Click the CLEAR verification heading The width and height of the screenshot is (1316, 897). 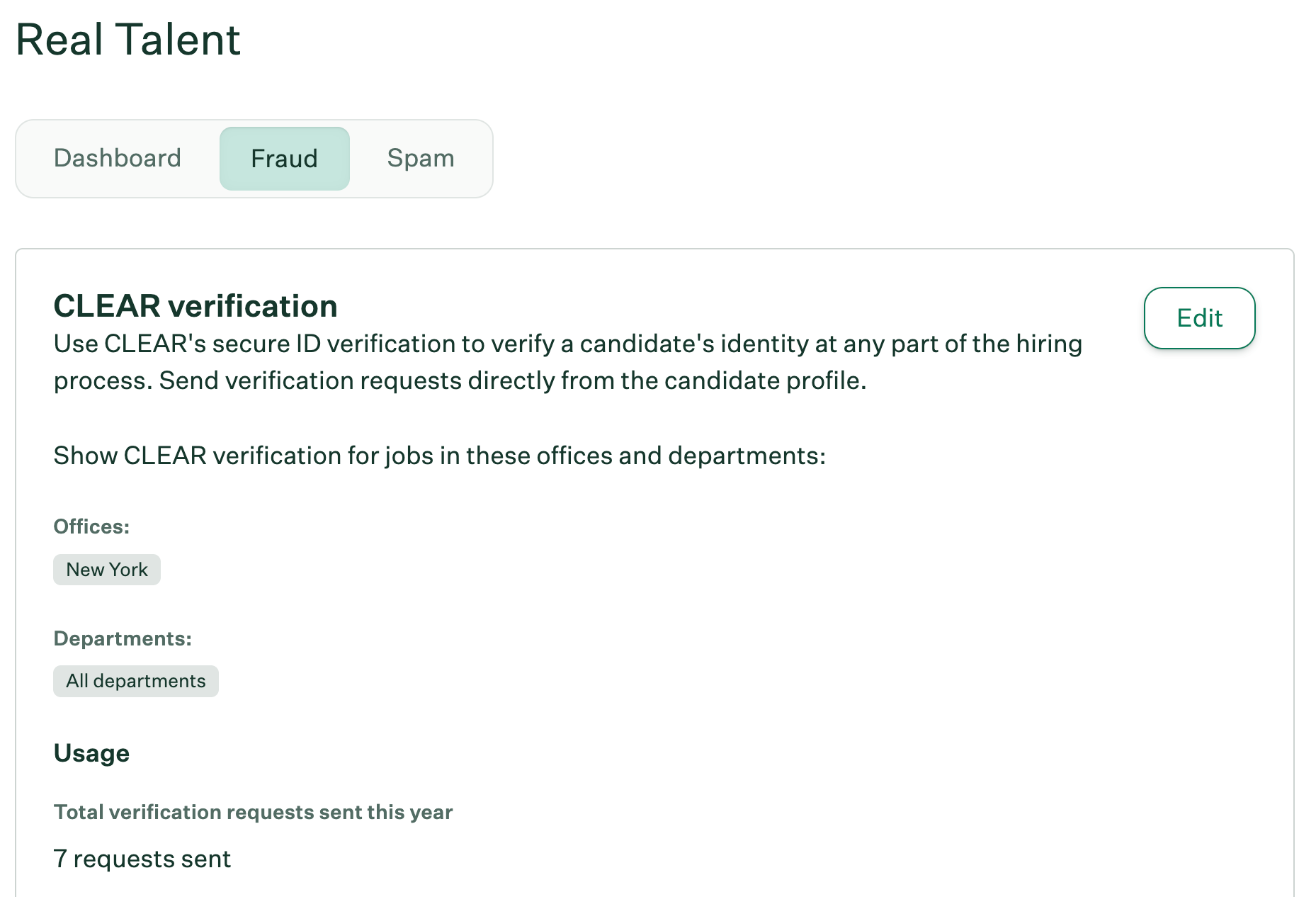195,306
